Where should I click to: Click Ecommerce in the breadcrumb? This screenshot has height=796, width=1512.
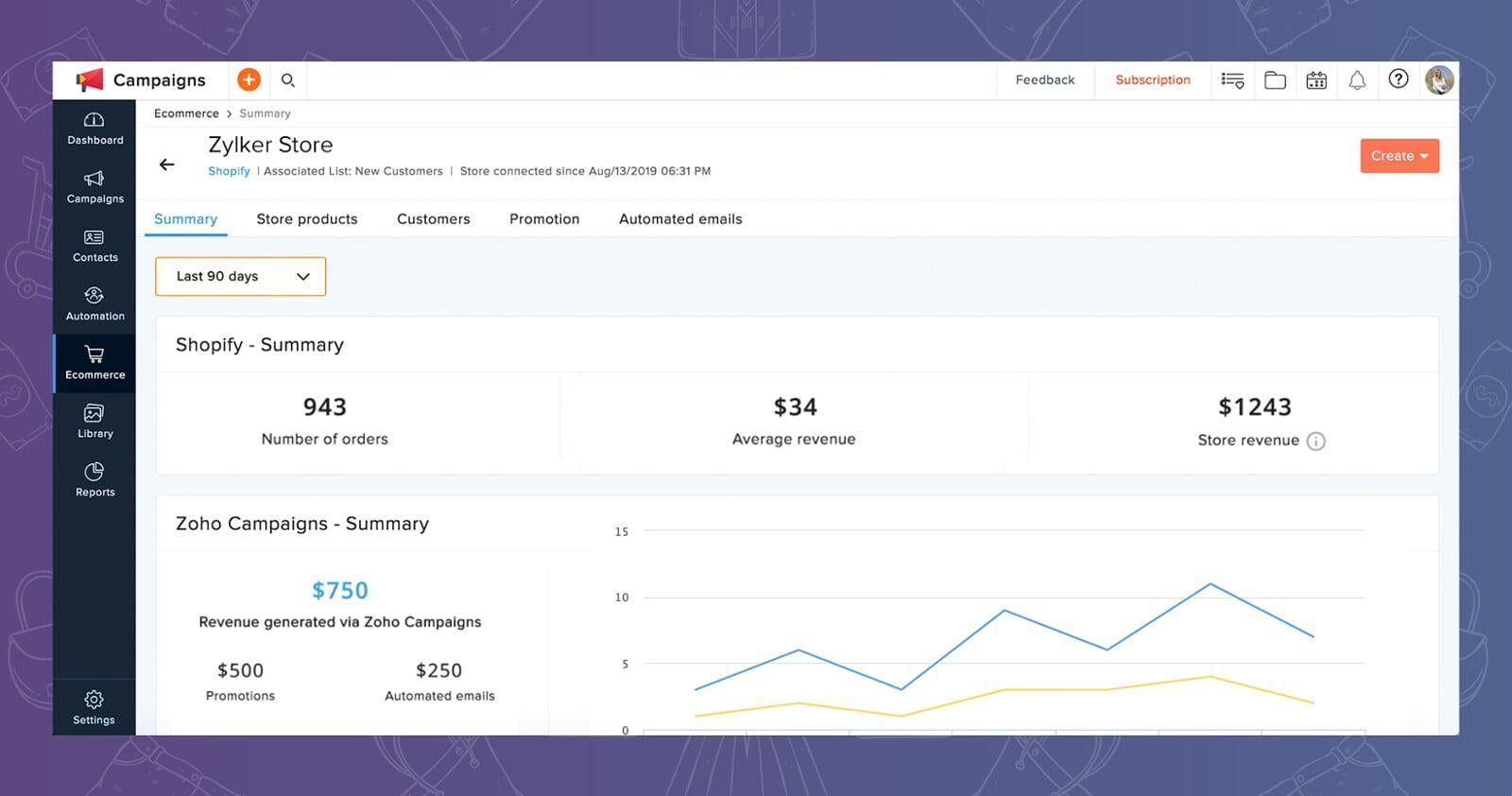186,113
